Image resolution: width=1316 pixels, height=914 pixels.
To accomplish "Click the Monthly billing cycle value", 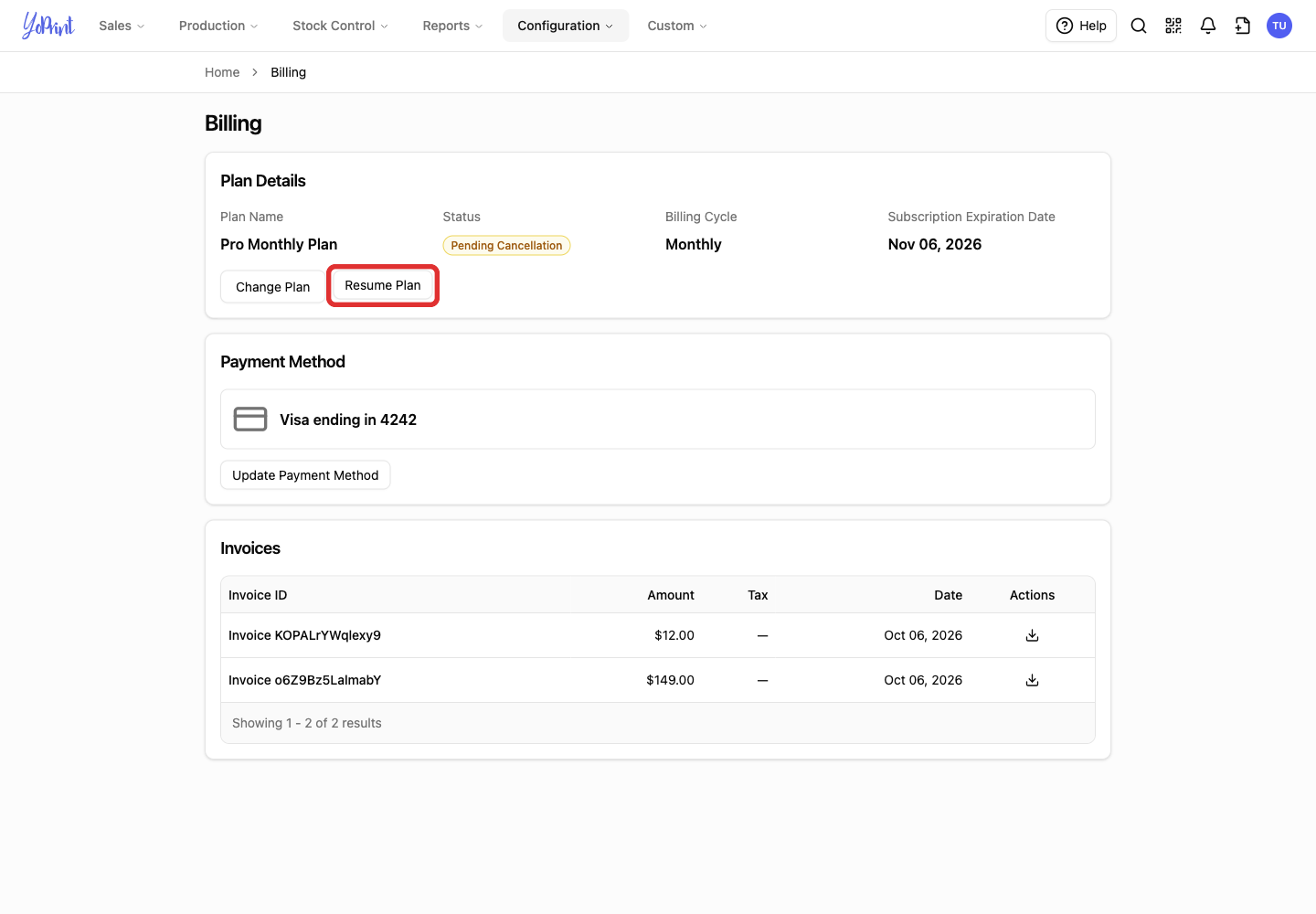I will (x=694, y=244).
